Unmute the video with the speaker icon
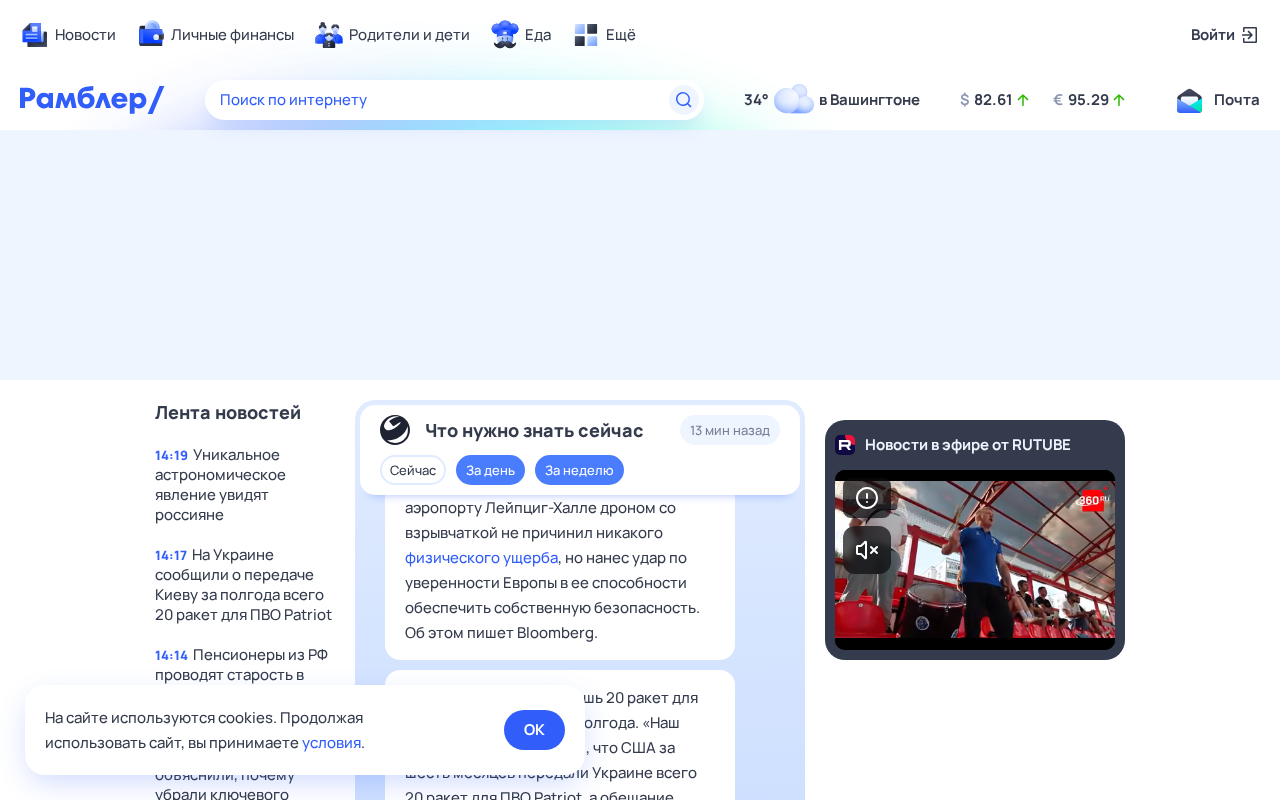The width and height of the screenshot is (1280, 800). [867, 550]
